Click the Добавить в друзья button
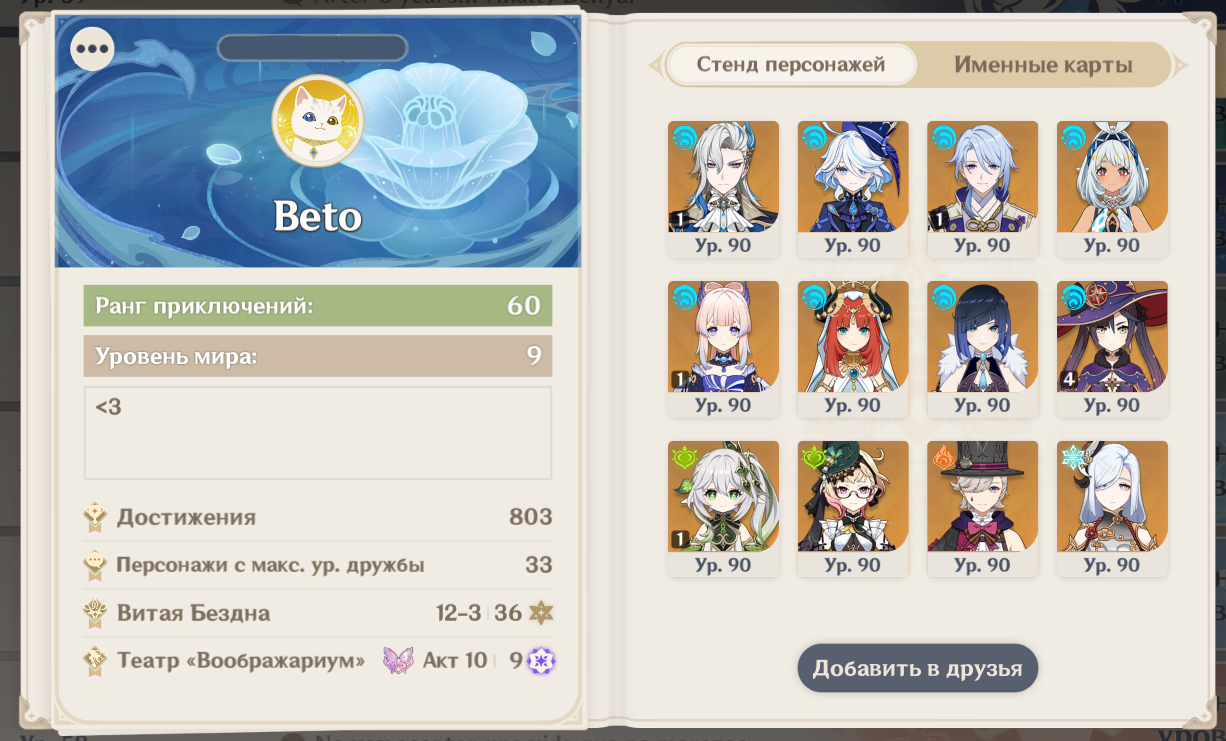This screenshot has width=1226, height=741. (917, 668)
